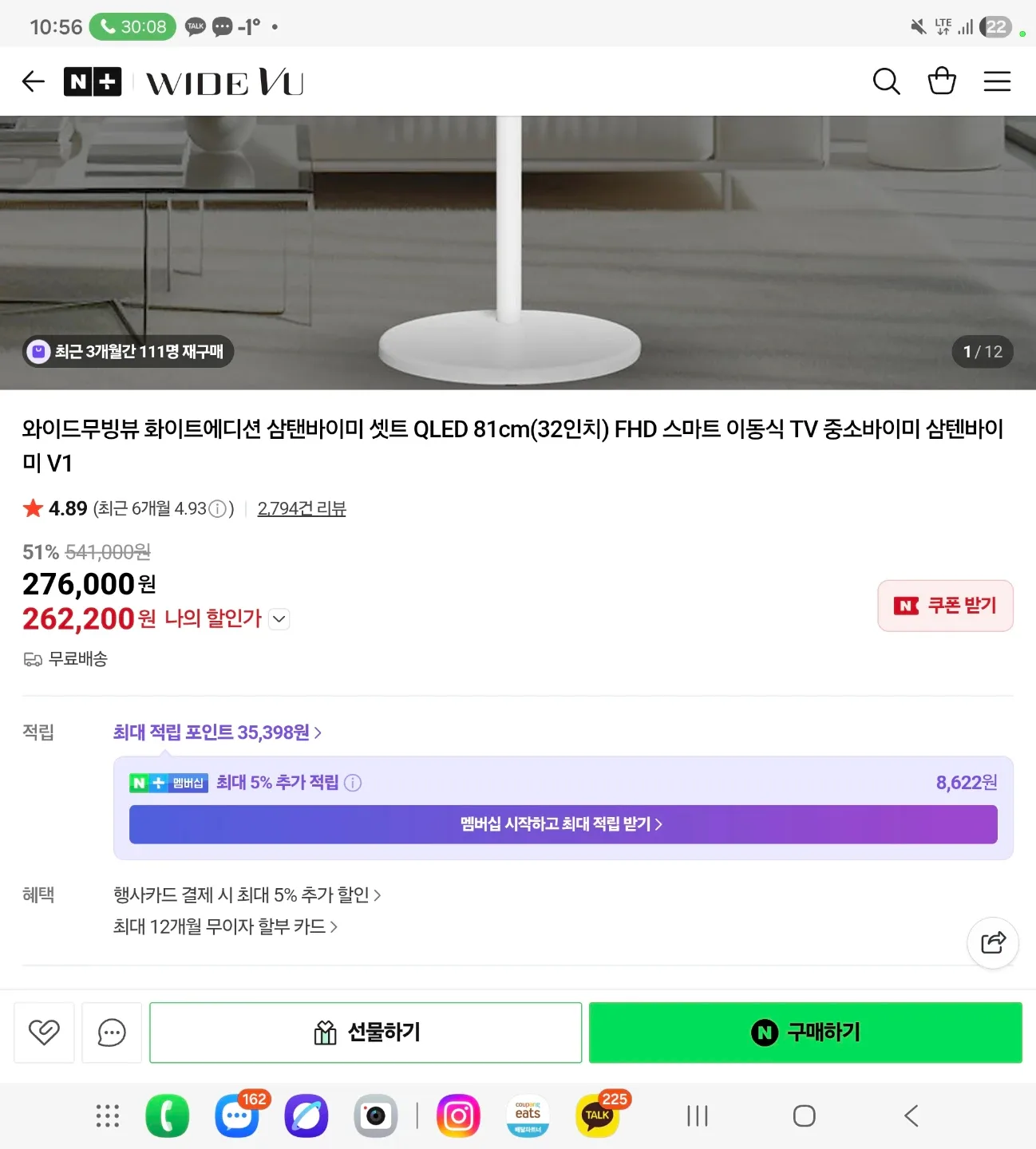The height and width of the screenshot is (1149, 1036).
Task: Toggle the heart wishlist button
Action: 44,1033
